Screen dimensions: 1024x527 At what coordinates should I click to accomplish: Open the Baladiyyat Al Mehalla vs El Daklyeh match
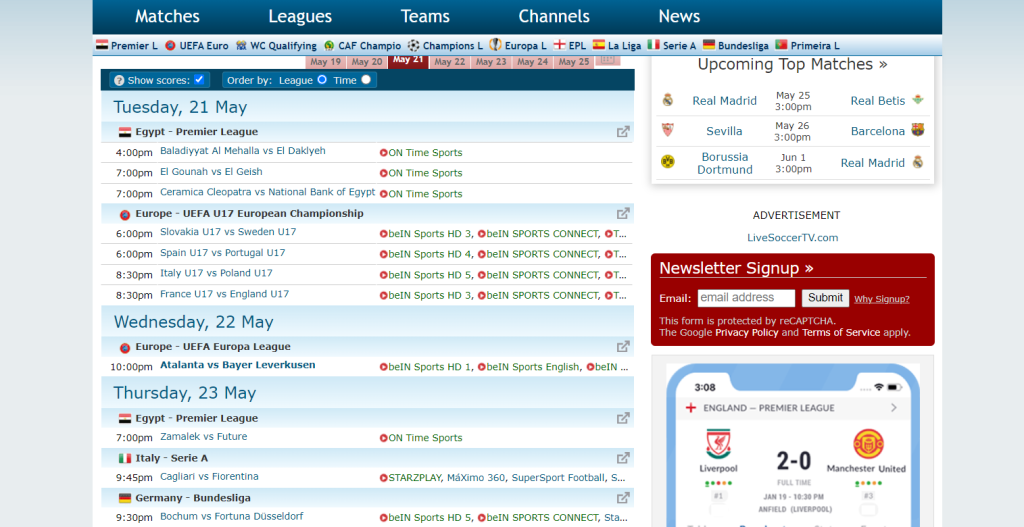point(242,151)
